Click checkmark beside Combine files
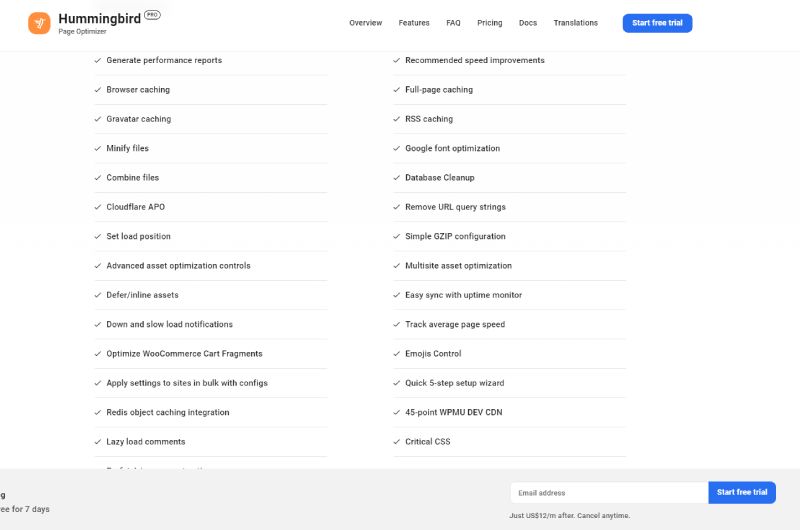The height and width of the screenshot is (530, 800). pos(98,178)
